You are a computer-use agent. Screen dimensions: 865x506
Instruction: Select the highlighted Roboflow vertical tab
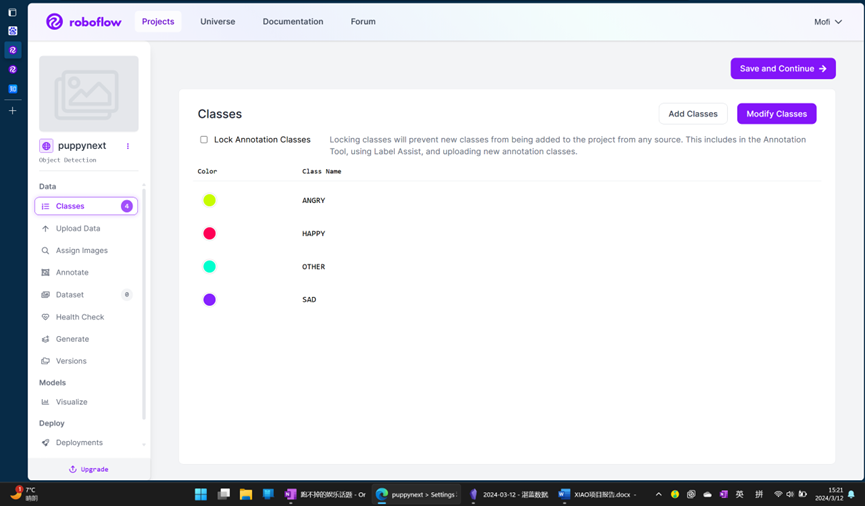(13, 50)
